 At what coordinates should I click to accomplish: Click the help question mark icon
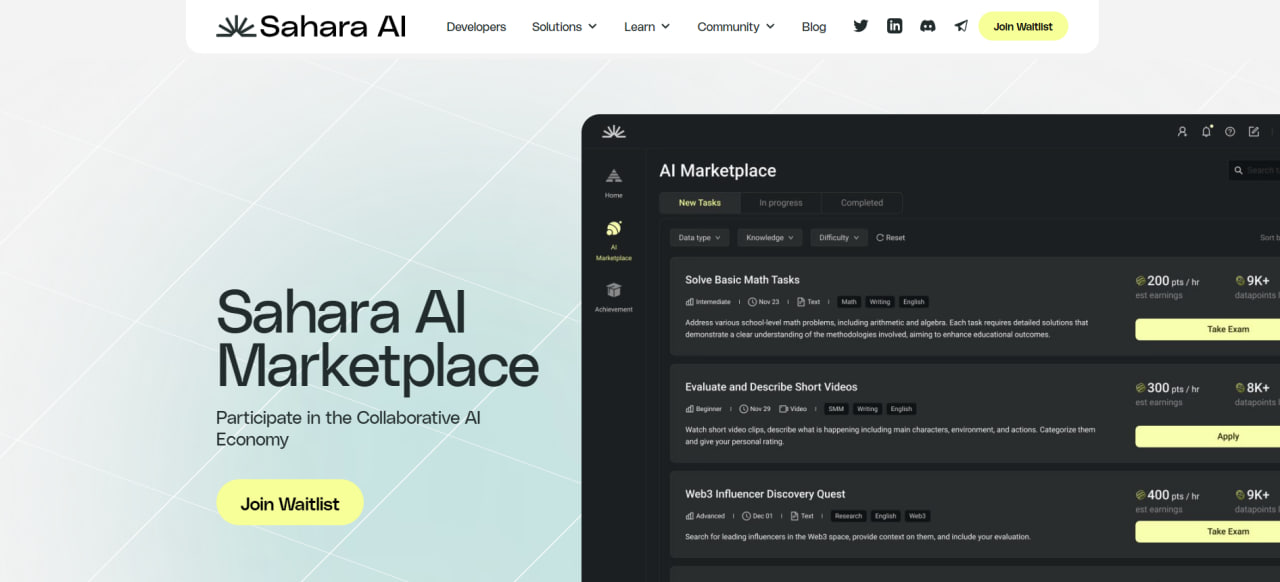click(1230, 131)
